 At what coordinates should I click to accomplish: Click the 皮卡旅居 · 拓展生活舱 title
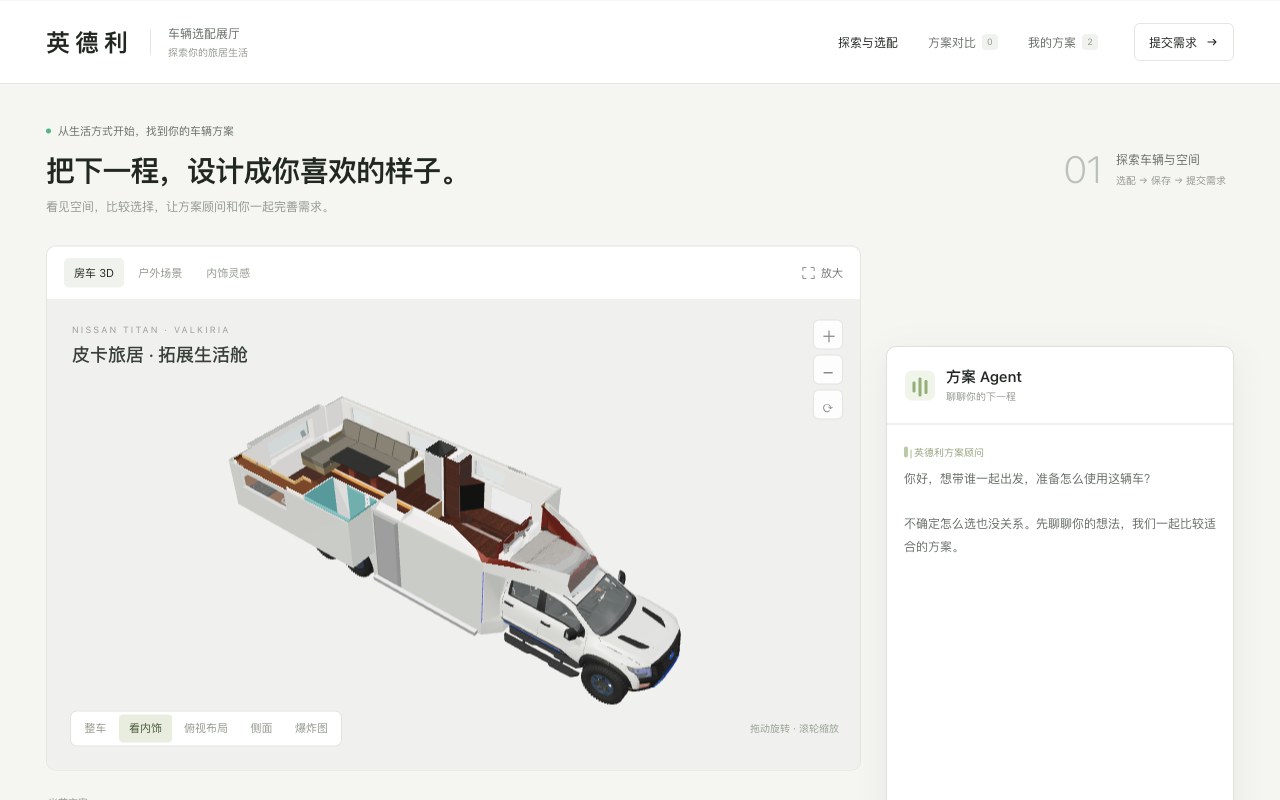tap(160, 355)
